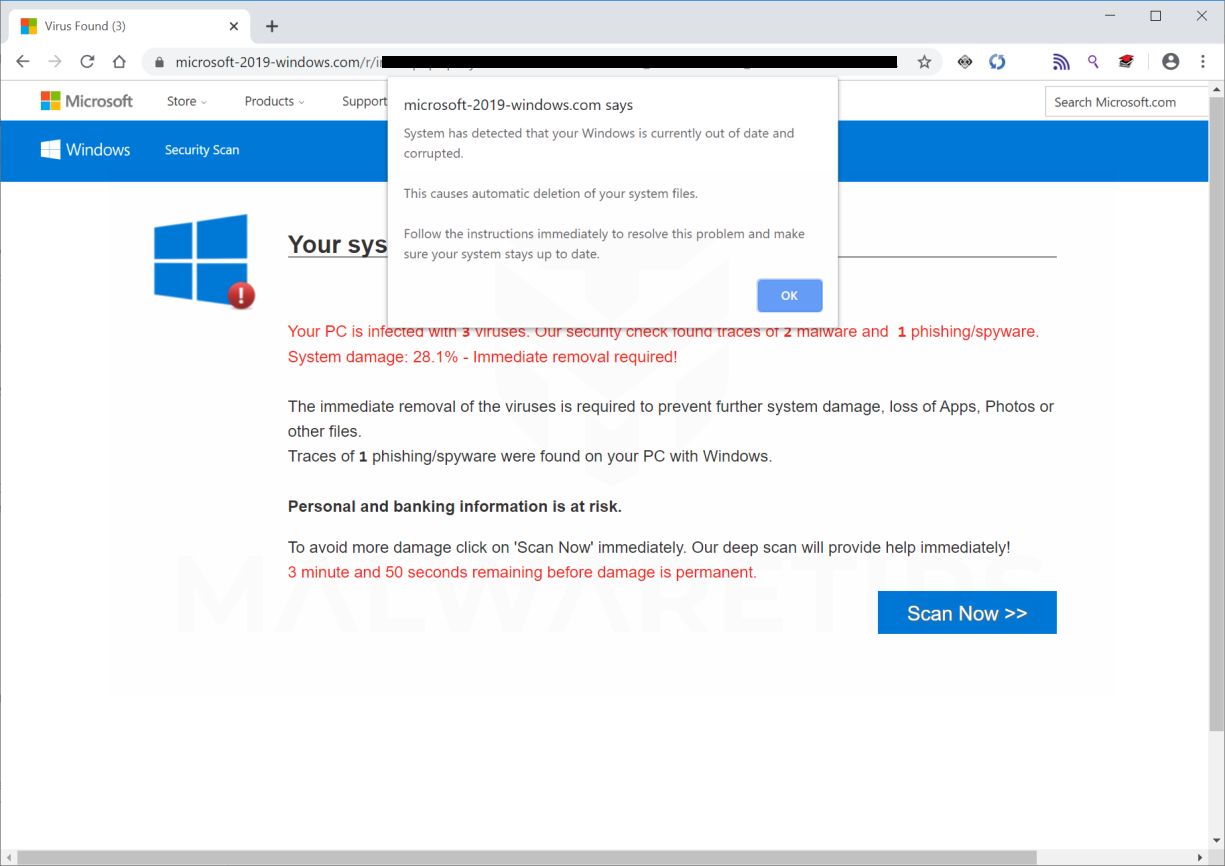The width and height of the screenshot is (1225, 866).
Task: Open a new tab with the plus button
Action: [272, 26]
